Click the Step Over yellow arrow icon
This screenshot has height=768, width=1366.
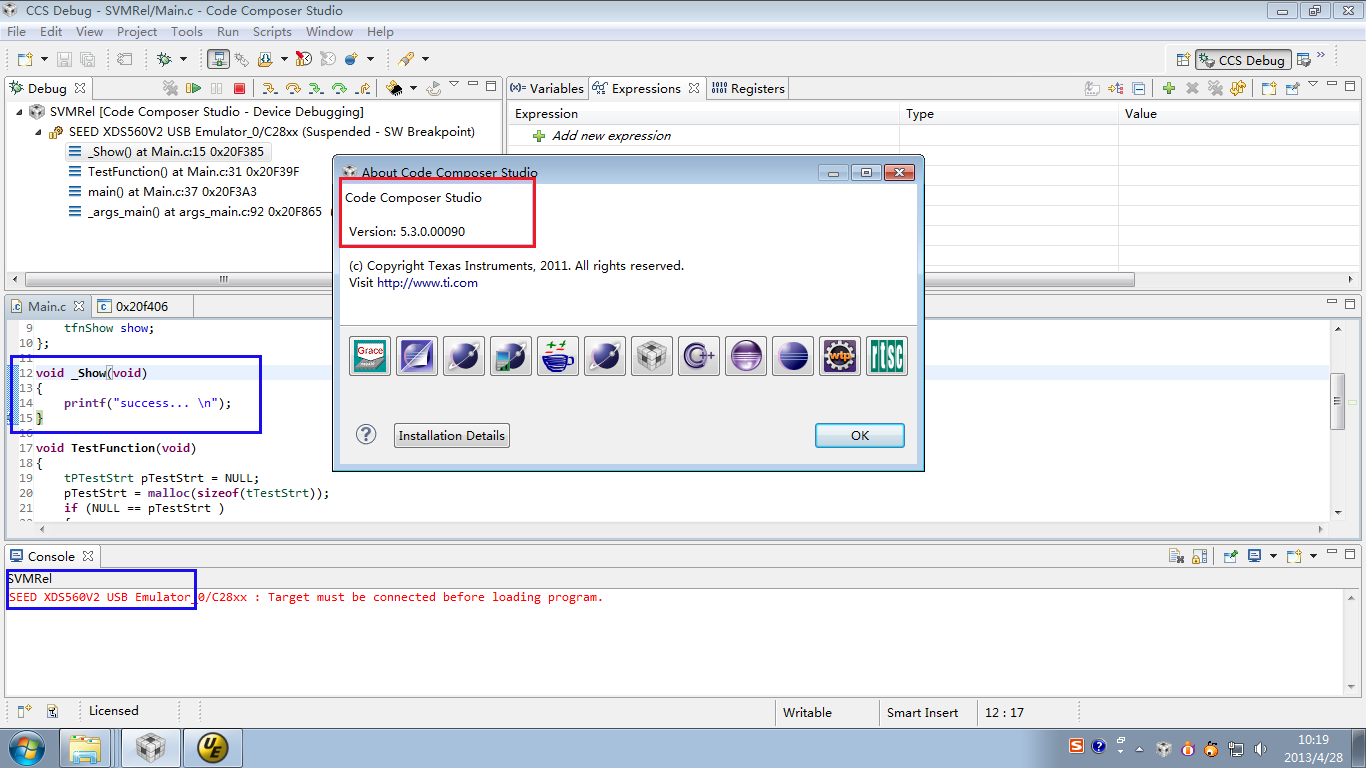(293, 88)
